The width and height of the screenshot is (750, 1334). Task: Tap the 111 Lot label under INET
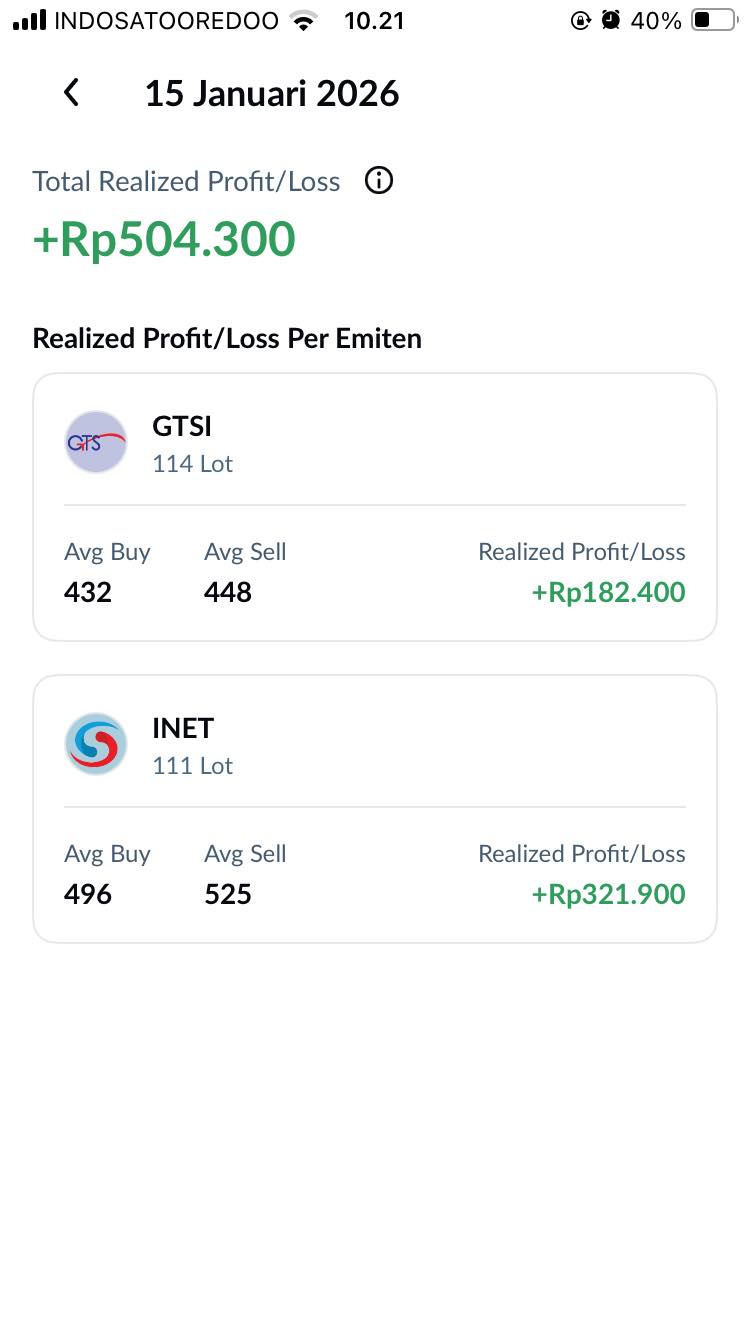pyautogui.click(x=193, y=766)
